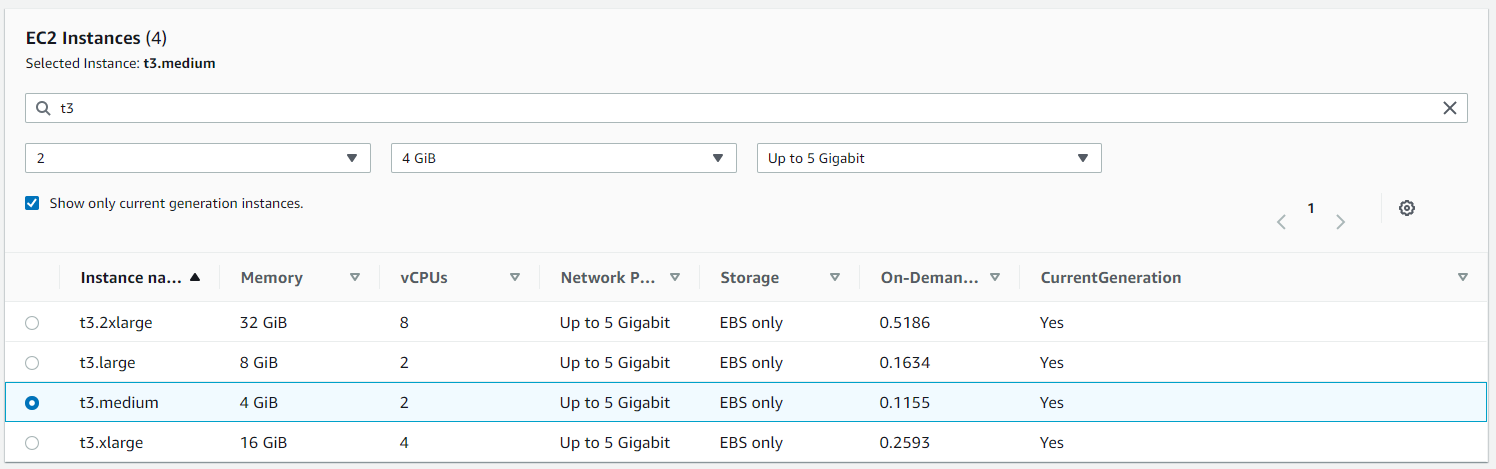Click into the instance search field
Viewport: 1496px width, 469px height.
[740, 109]
